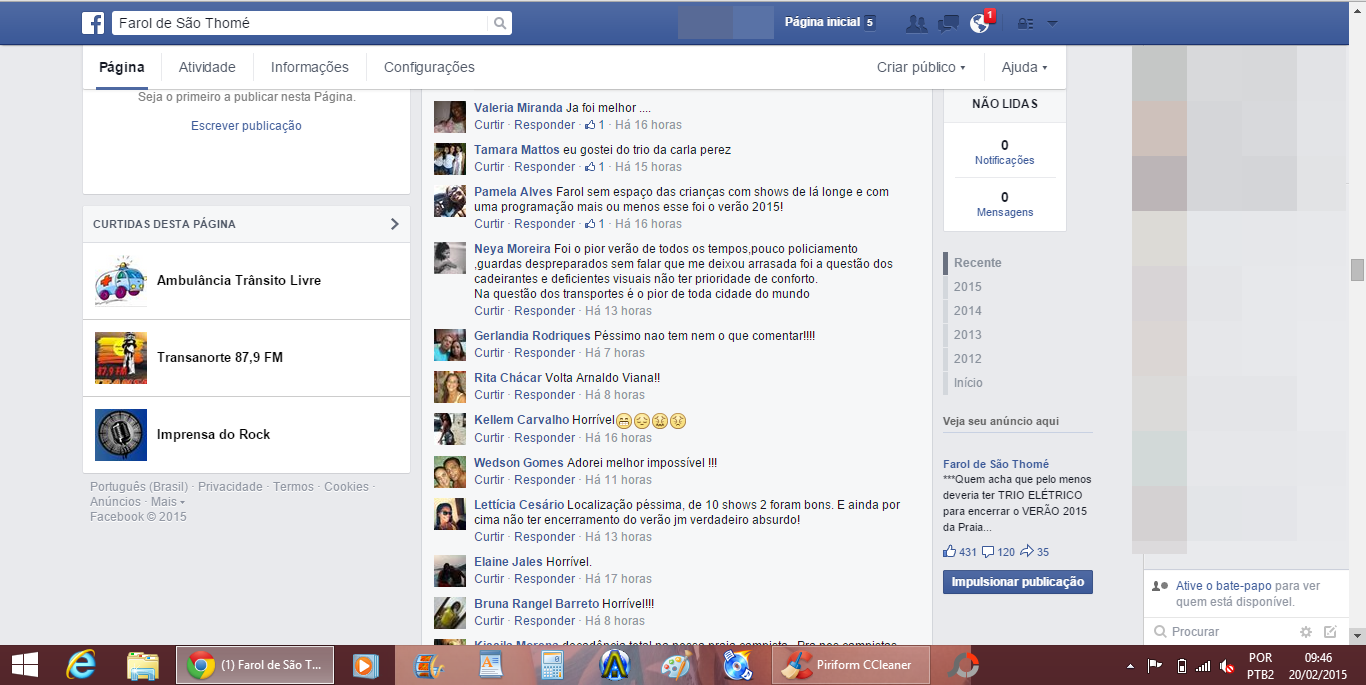This screenshot has height=685, width=1366.
Task: Open the messages chat bubbles icon
Action: [x=949, y=23]
